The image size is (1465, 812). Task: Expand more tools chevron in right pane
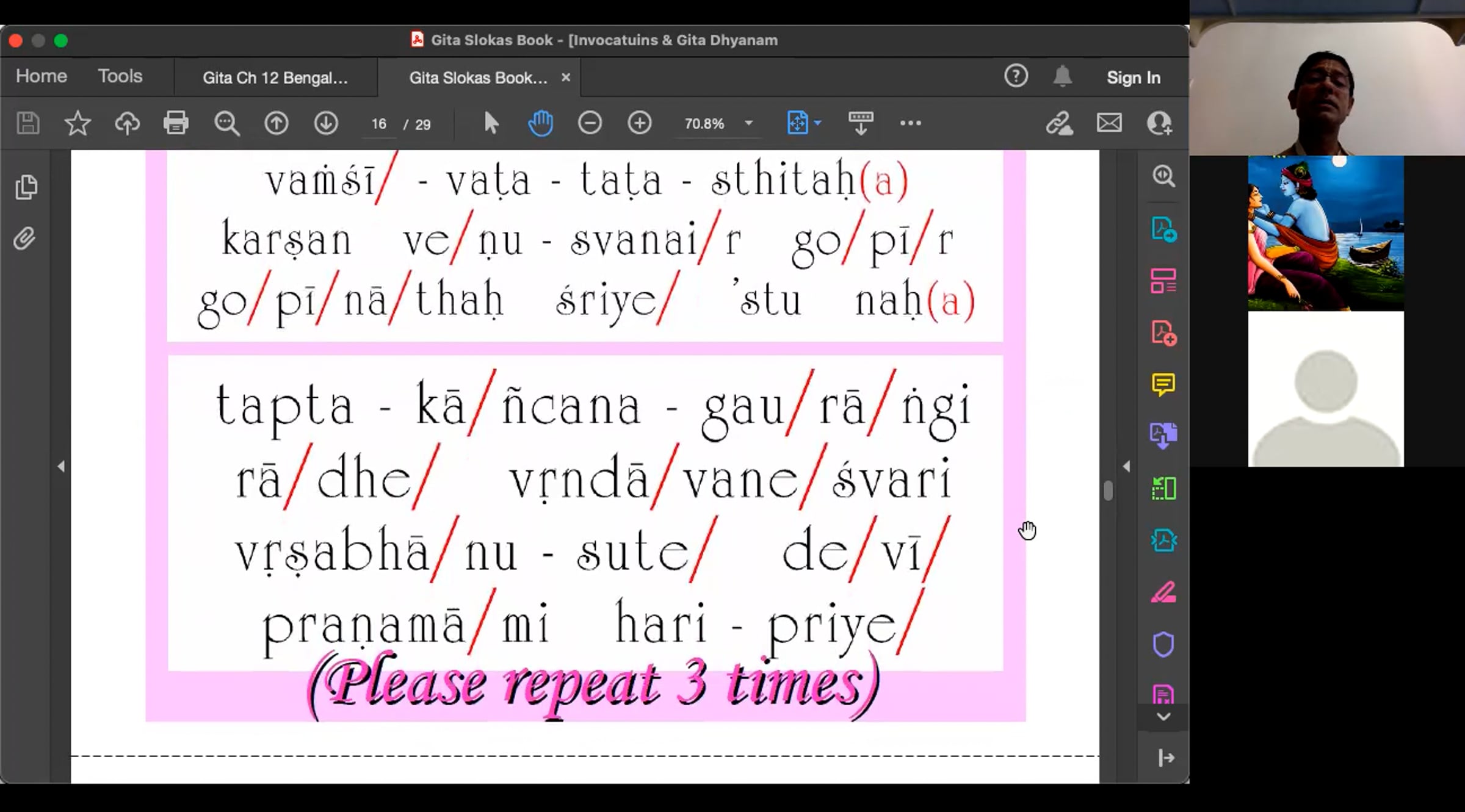(x=1163, y=717)
